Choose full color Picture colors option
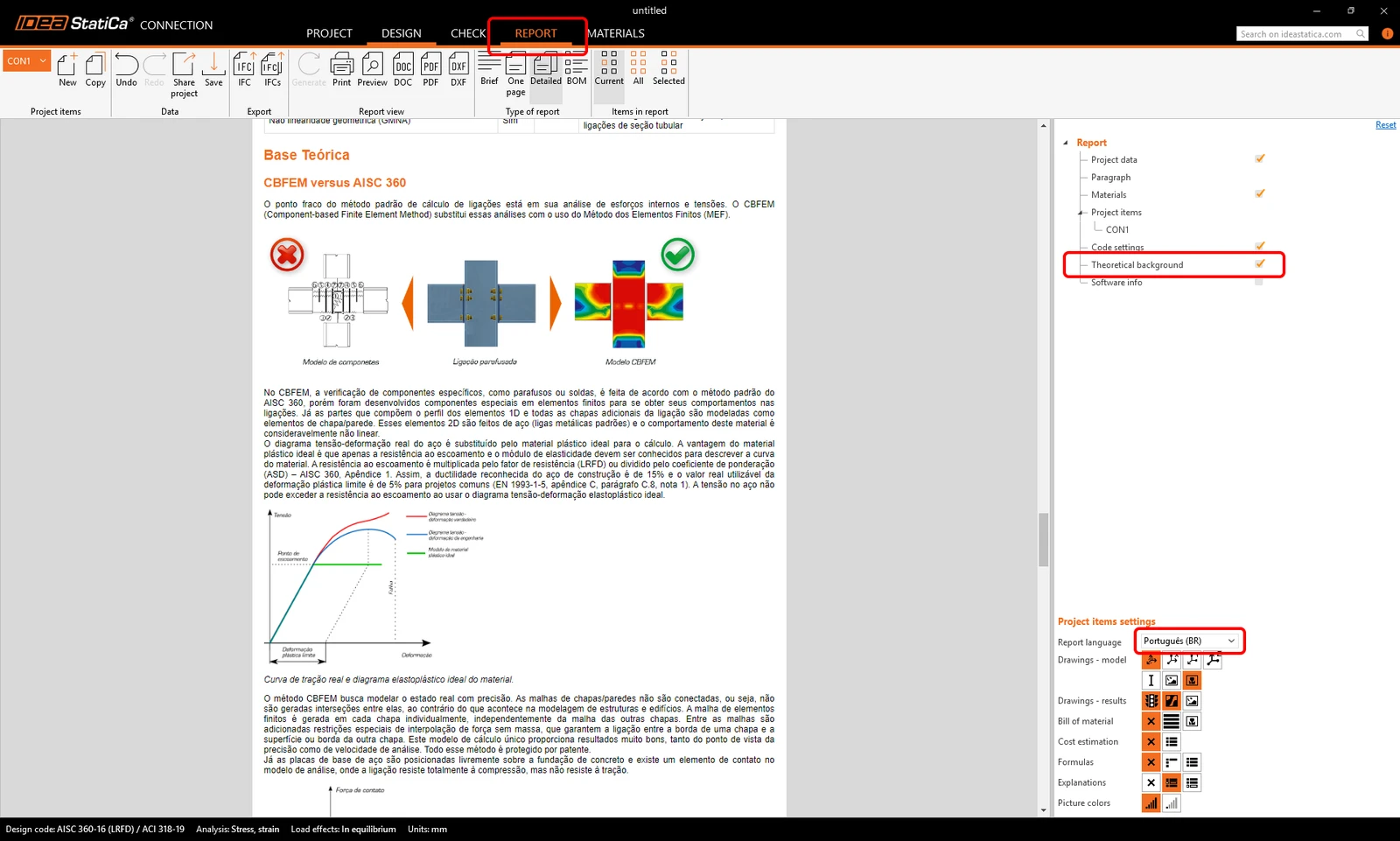The width and height of the screenshot is (1400, 841). tap(1151, 803)
